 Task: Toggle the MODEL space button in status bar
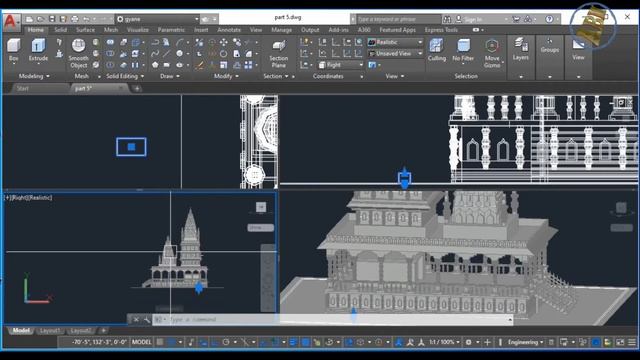tap(142, 342)
